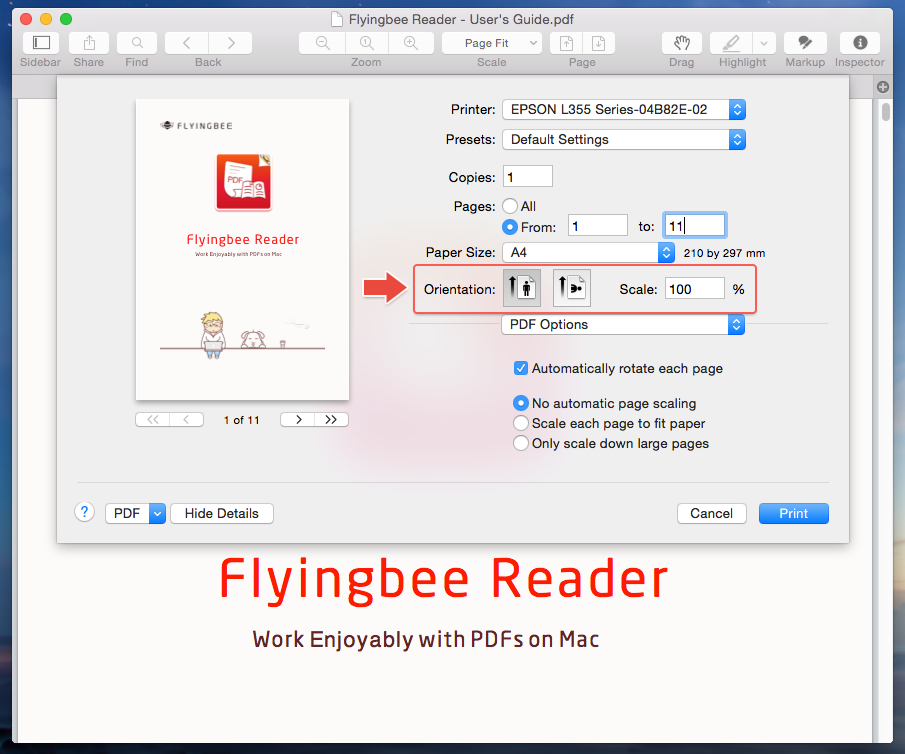
Task: Expand the Highlight color chevron
Action: 764,43
